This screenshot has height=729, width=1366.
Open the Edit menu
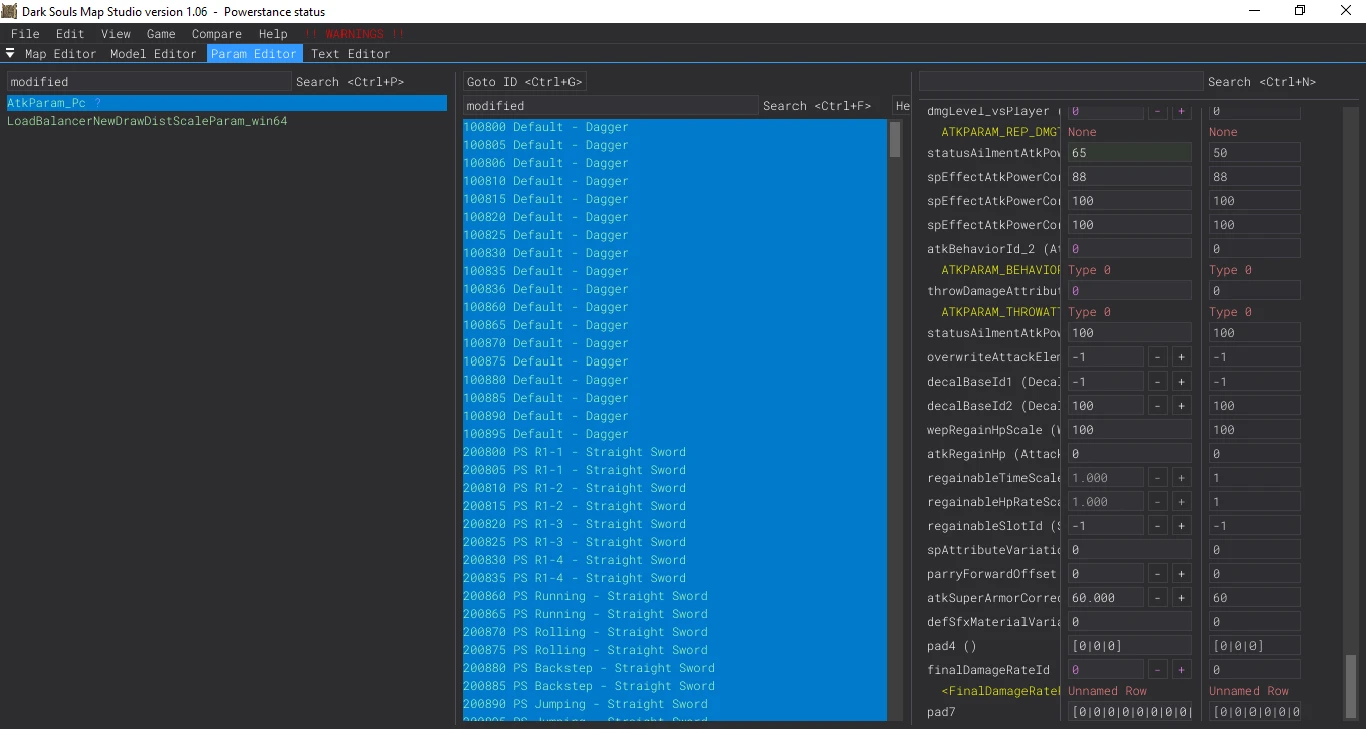pyautogui.click(x=70, y=34)
